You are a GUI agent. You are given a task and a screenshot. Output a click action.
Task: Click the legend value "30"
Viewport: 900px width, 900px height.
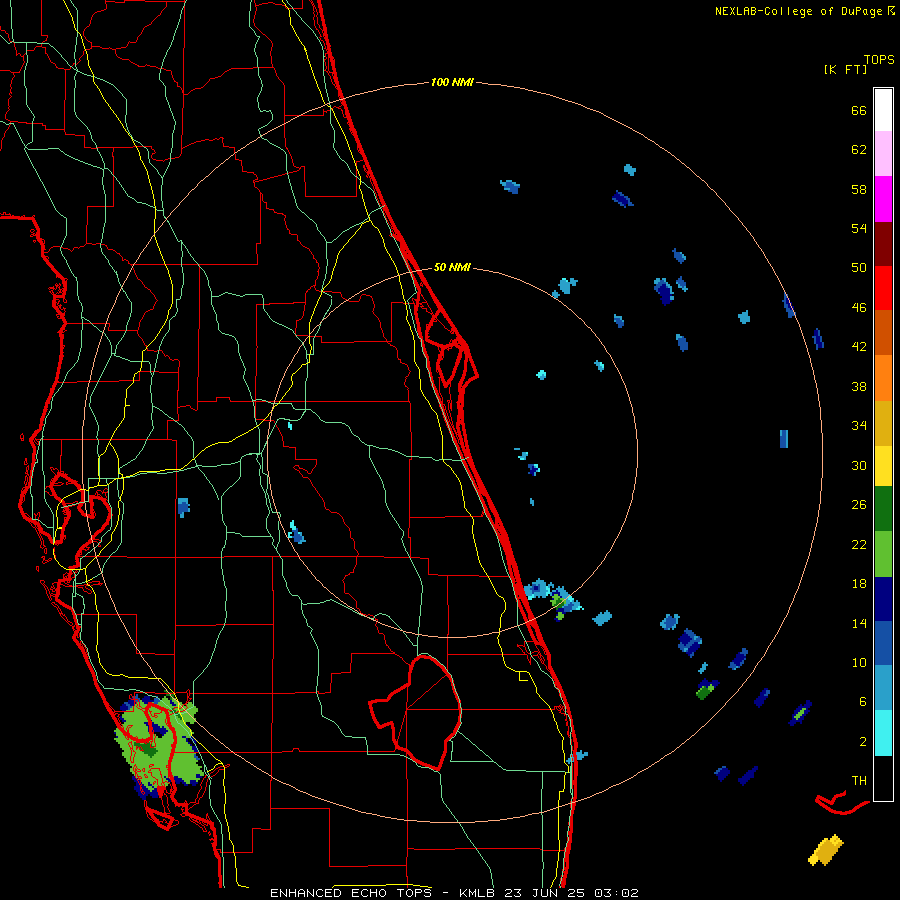(x=859, y=465)
